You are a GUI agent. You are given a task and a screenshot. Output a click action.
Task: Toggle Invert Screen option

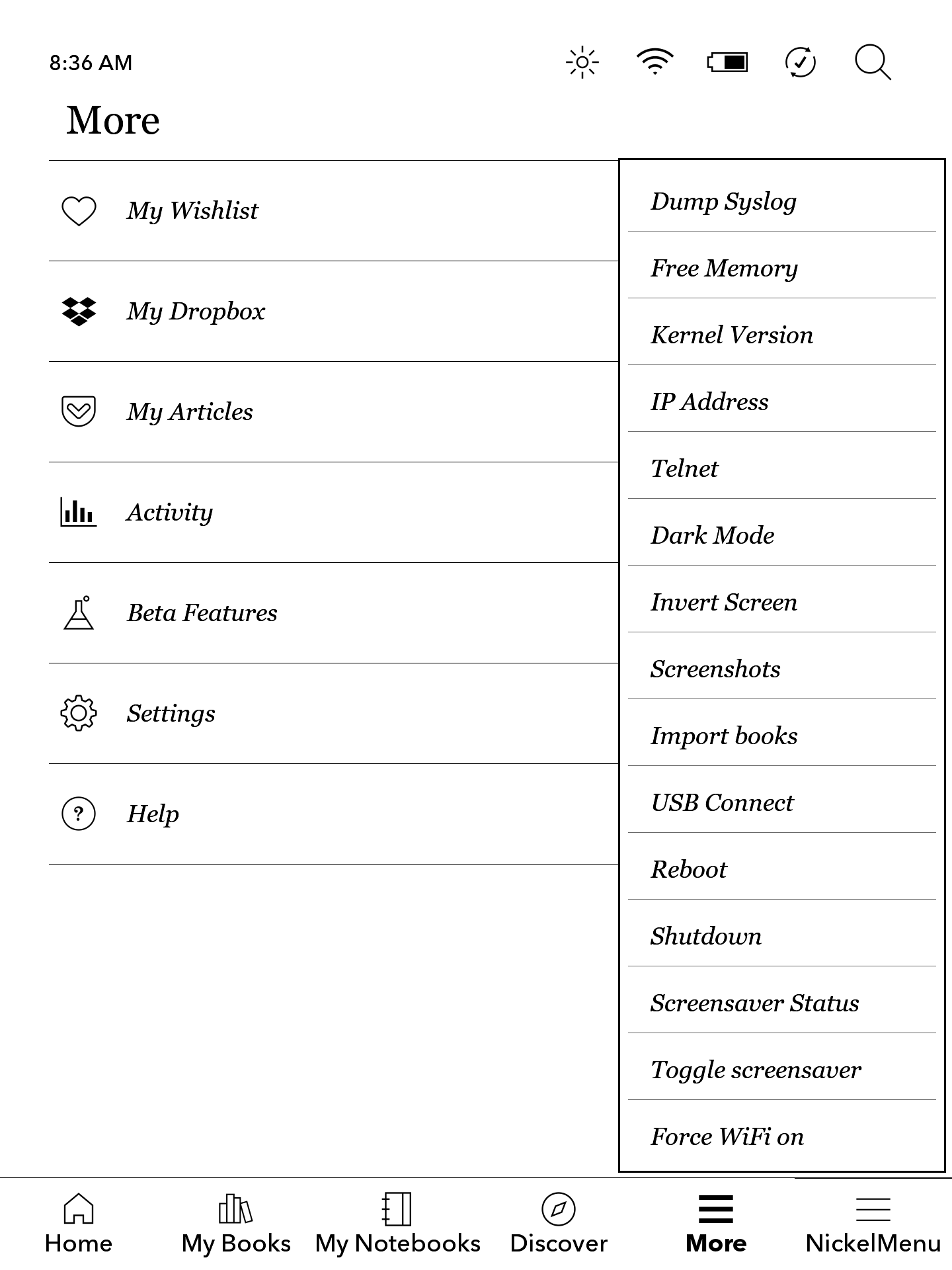[x=724, y=602]
